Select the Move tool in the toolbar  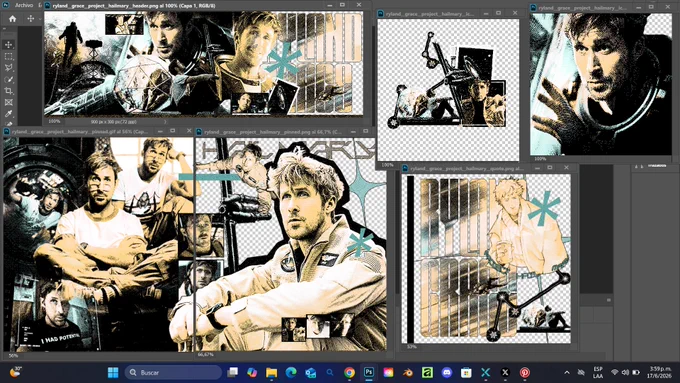pos(8,45)
